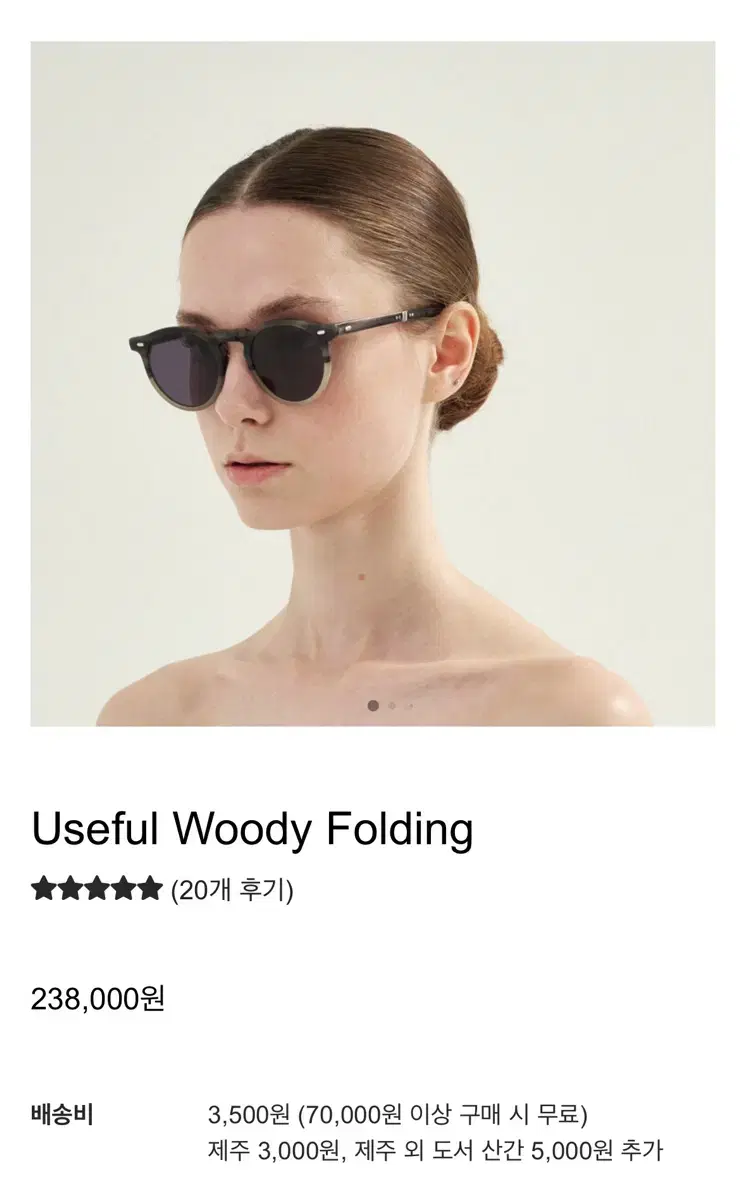
Task: Click the 238,000원 price text
Action: pos(98,998)
